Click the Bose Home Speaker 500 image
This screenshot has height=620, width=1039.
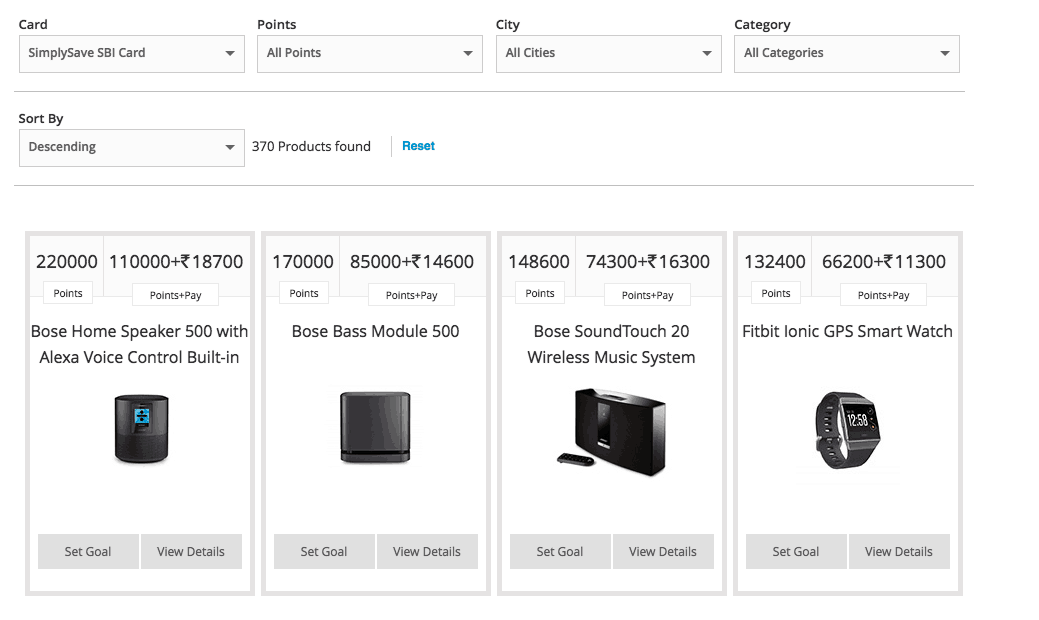(140, 428)
